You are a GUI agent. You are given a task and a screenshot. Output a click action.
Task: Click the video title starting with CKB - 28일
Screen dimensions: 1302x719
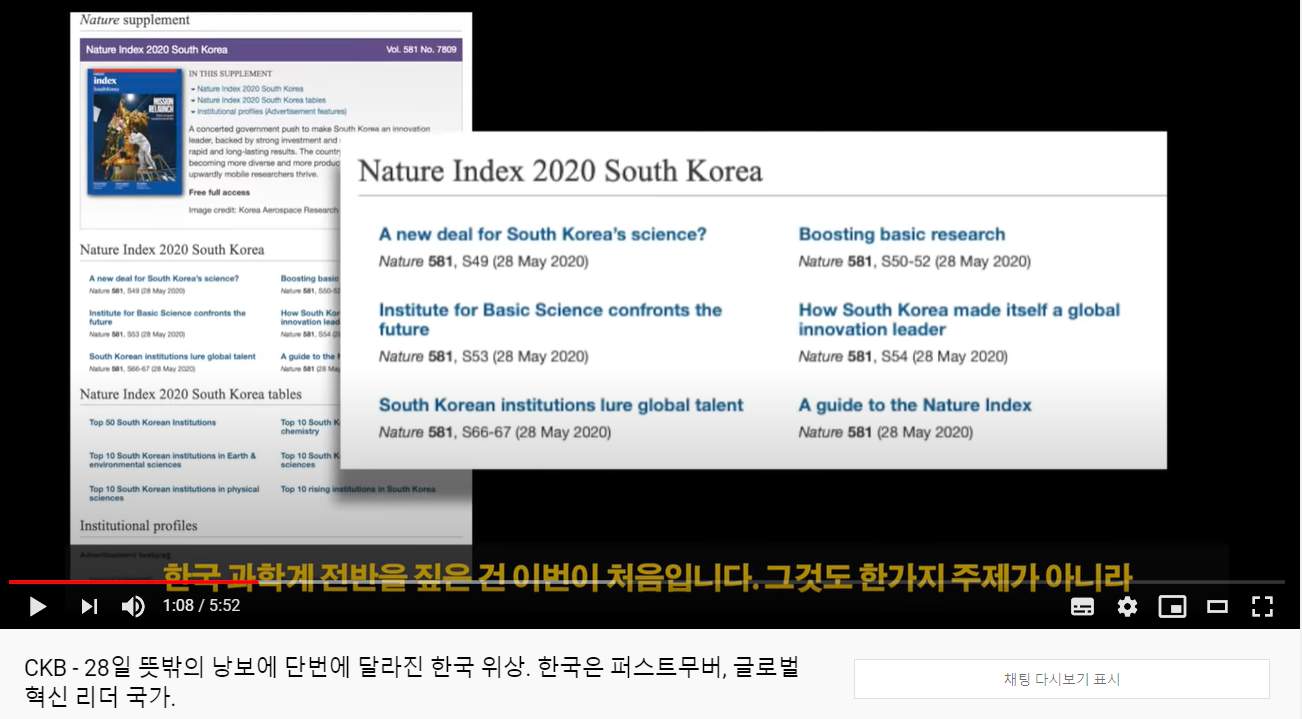(x=411, y=682)
